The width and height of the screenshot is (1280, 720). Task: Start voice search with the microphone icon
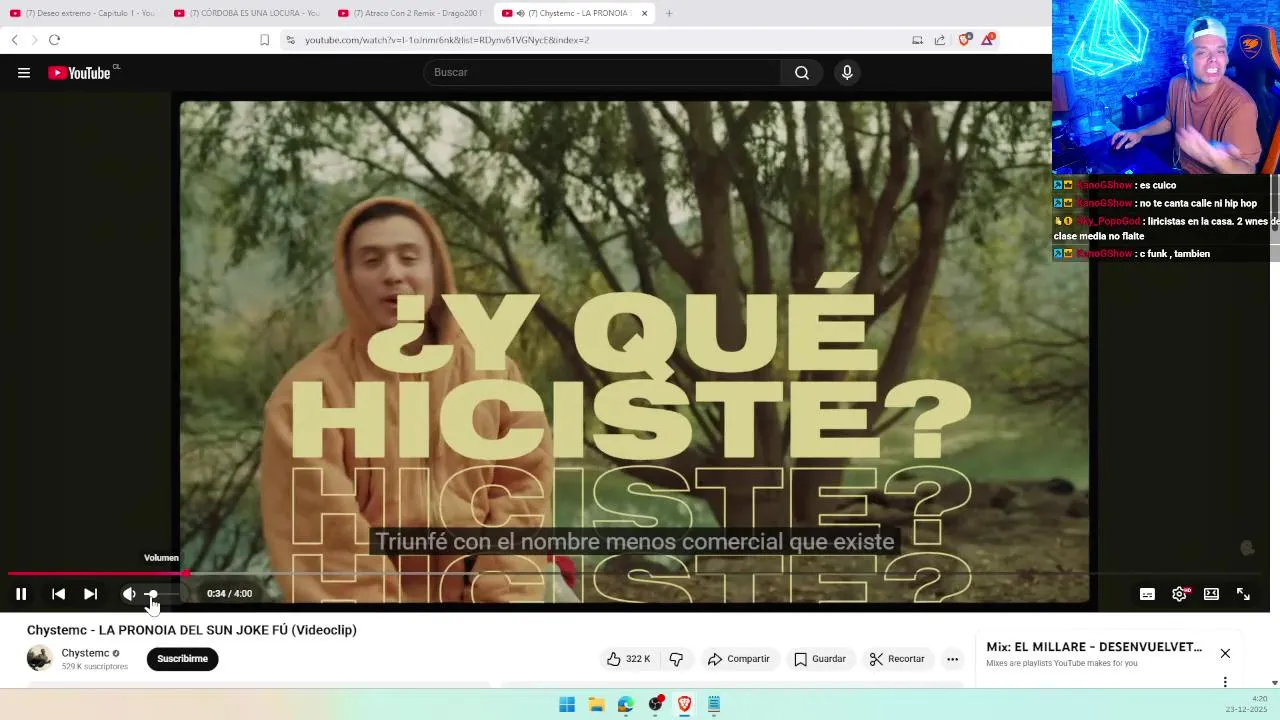click(847, 72)
